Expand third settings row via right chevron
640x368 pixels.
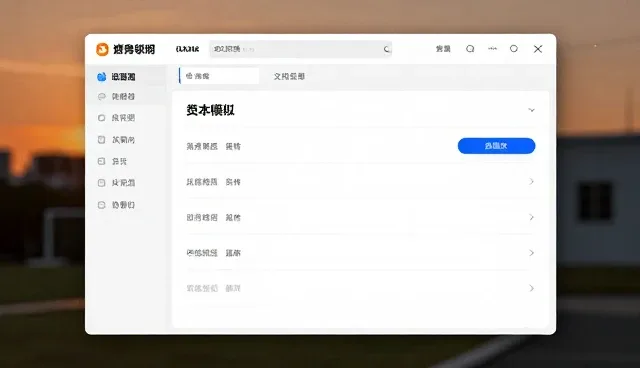531,217
